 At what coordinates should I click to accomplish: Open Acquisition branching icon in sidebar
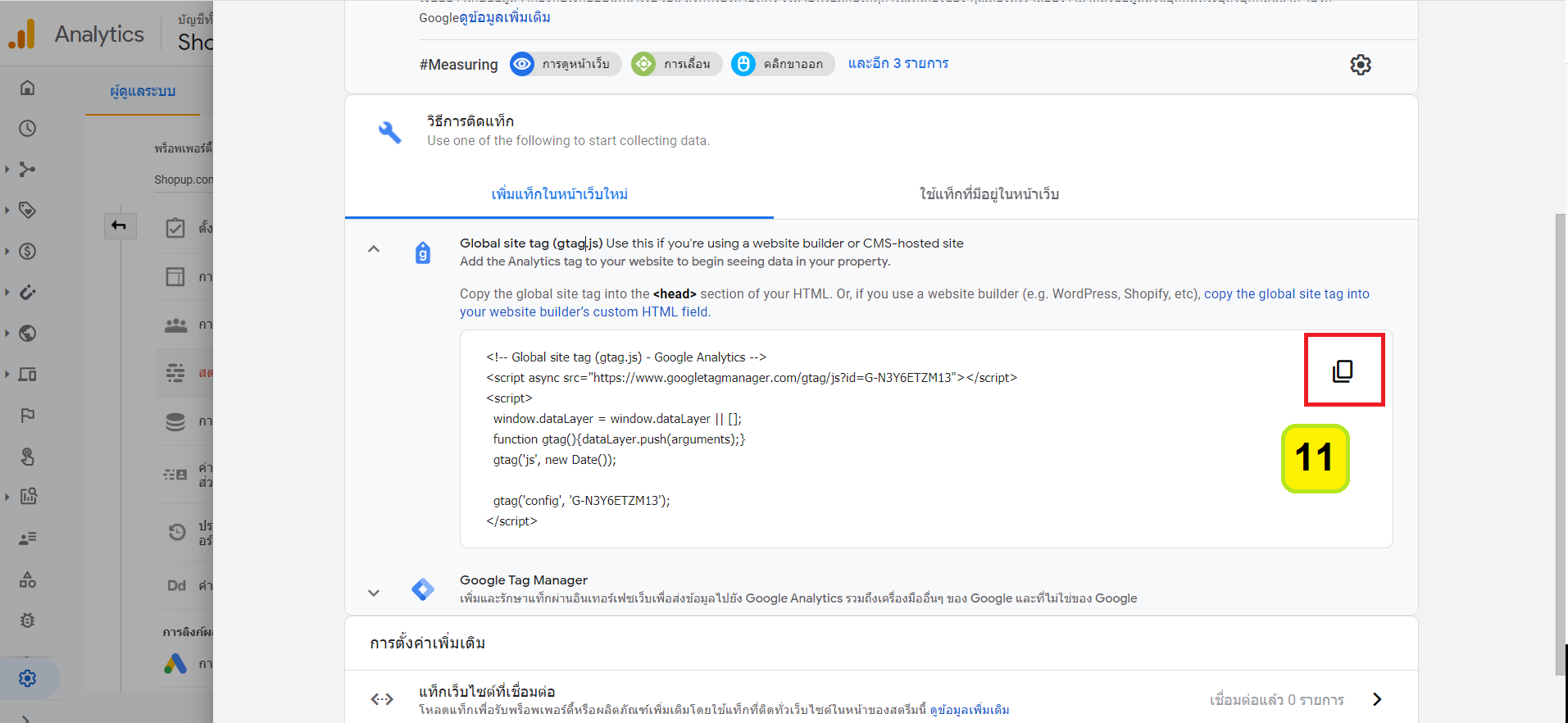pyautogui.click(x=28, y=170)
